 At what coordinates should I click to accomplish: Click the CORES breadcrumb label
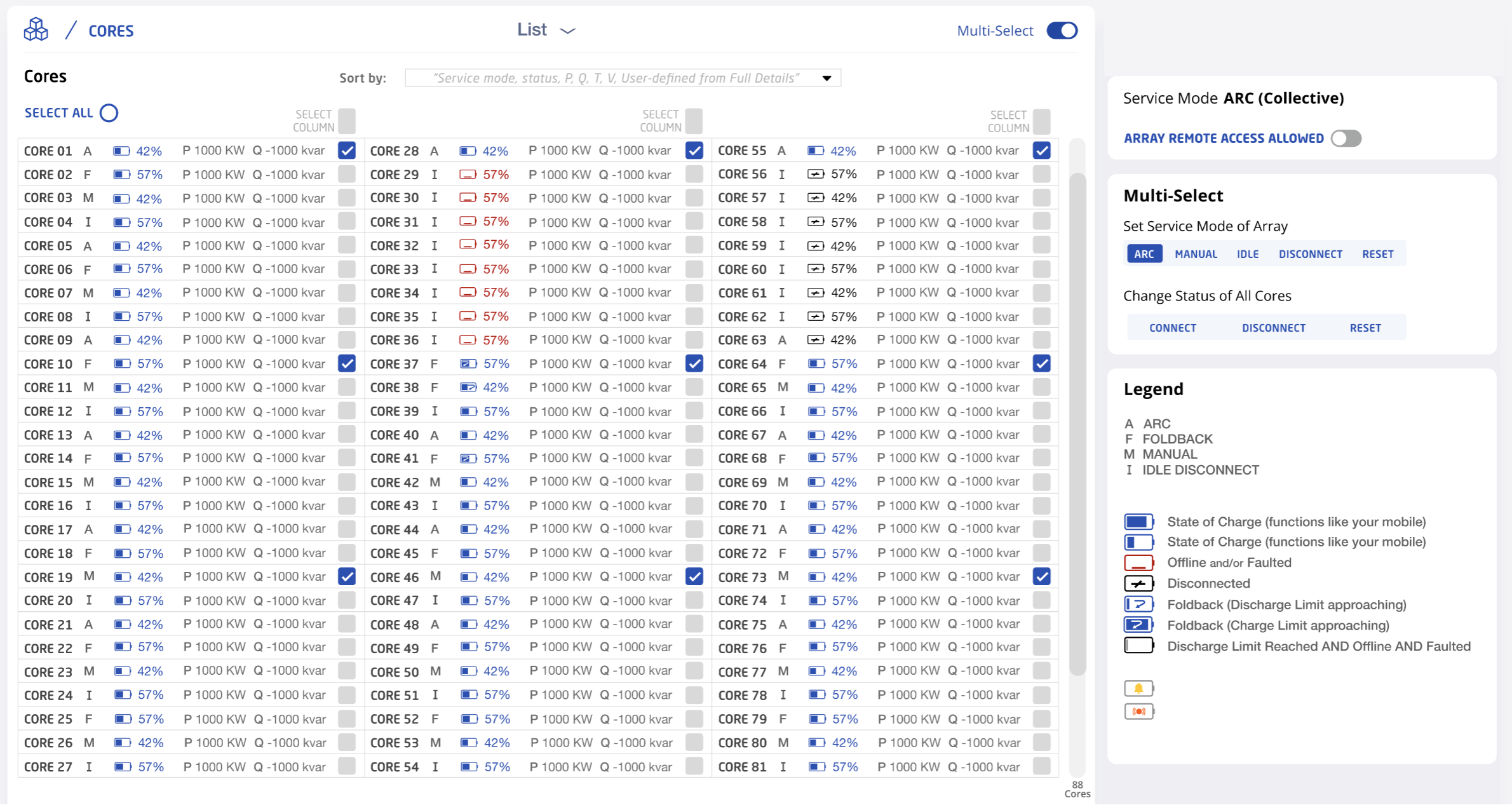click(111, 30)
